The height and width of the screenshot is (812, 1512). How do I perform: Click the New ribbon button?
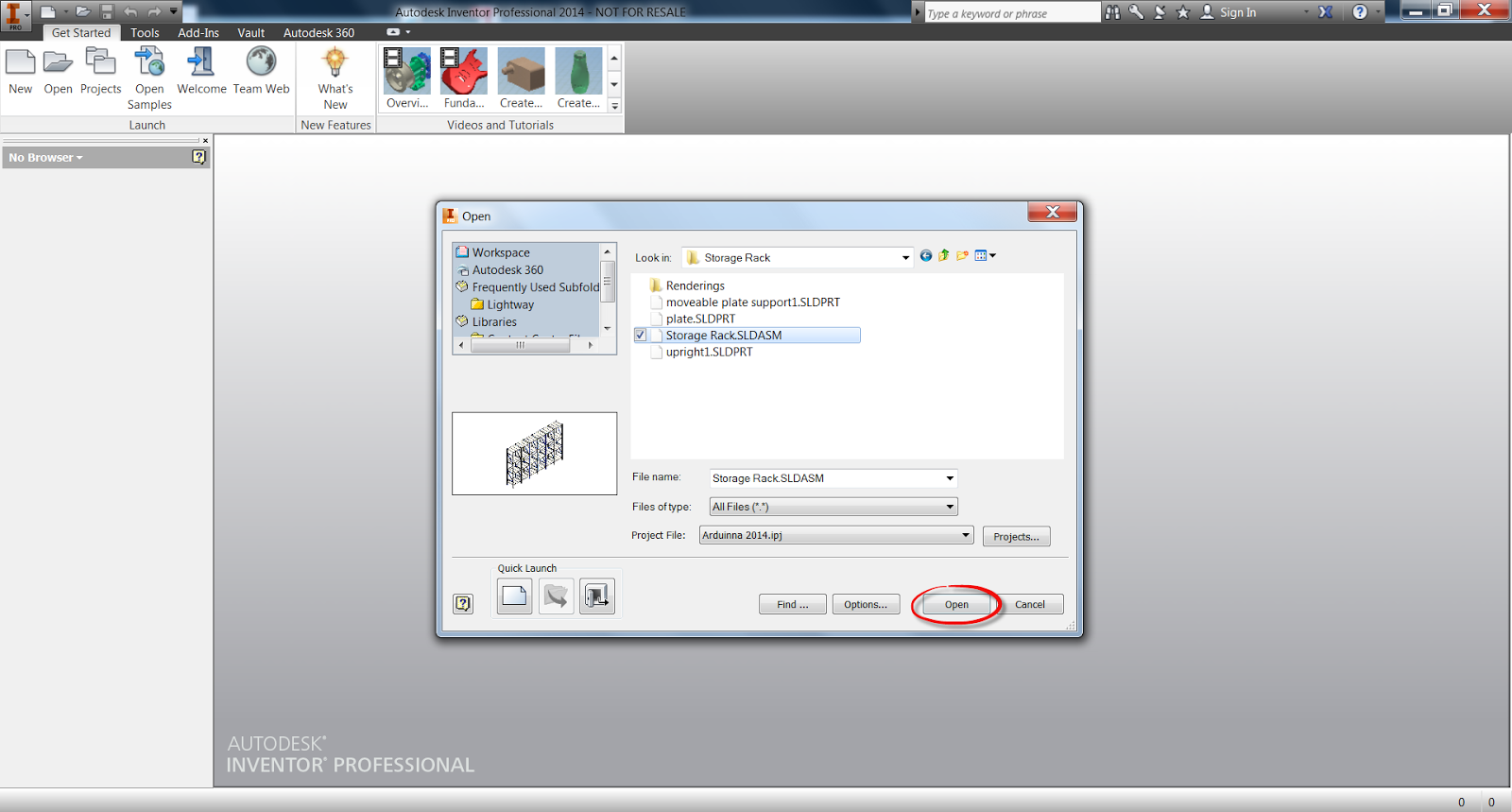click(x=20, y=72)
